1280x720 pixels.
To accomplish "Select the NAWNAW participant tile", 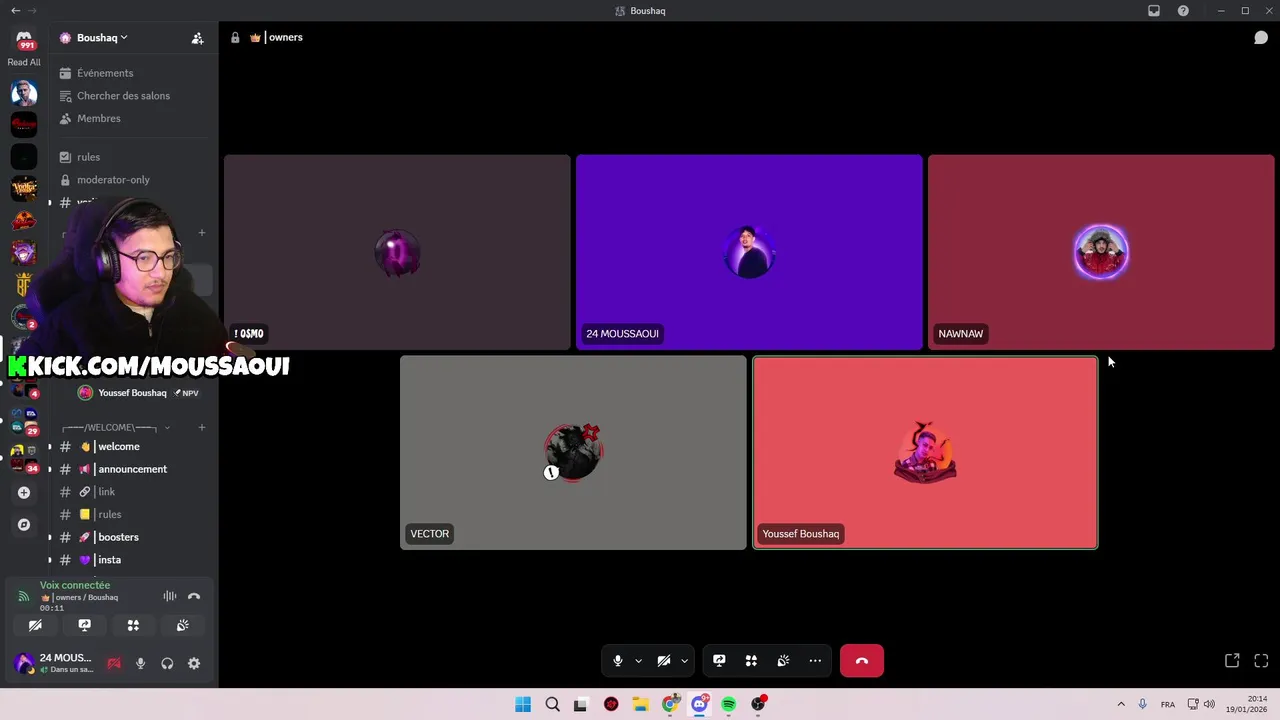I will tap(1101, 252).
